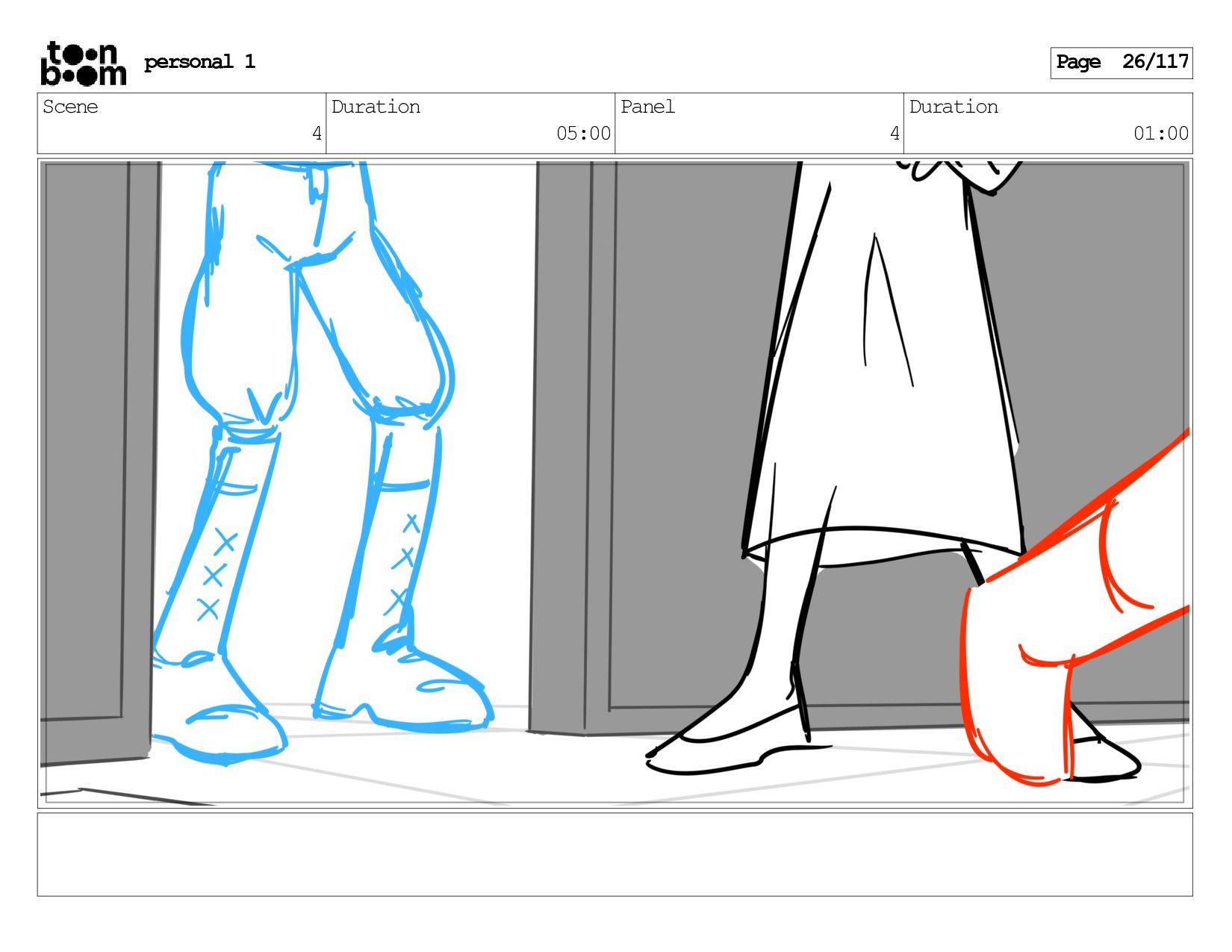The width and height of the screenshot is (1232, 952).
Task: Click the Panel label cell
Action: click(759, 123)
